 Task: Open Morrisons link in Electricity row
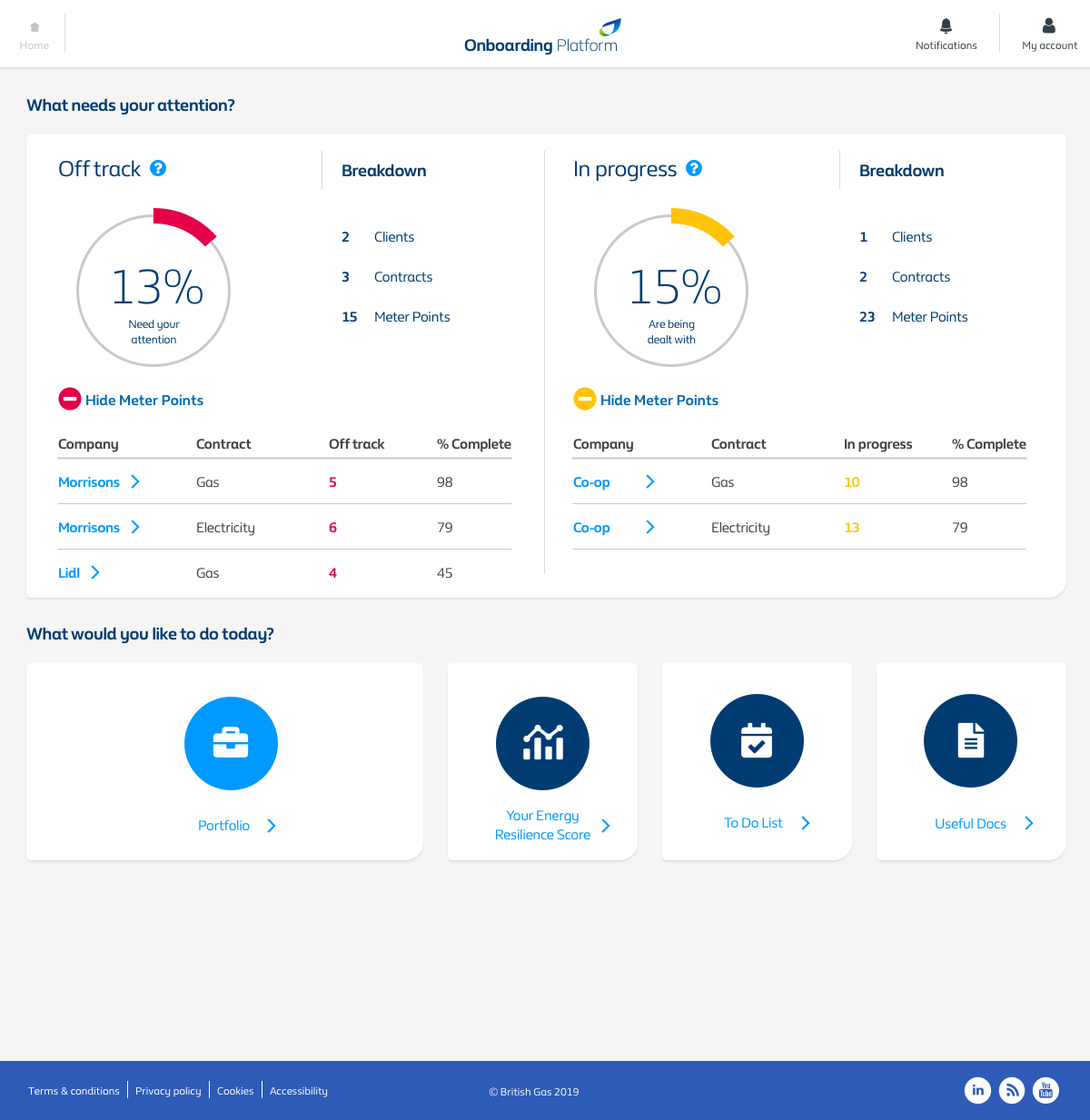[89, 528]
